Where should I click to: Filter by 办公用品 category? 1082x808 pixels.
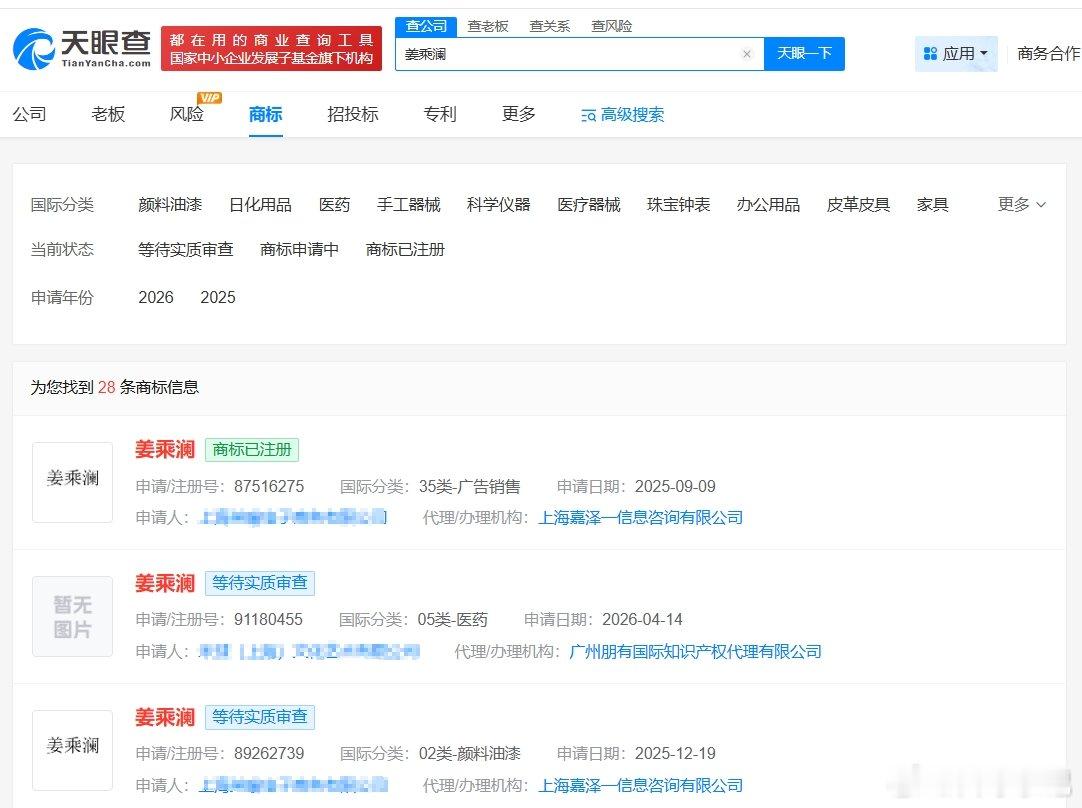(768, 205)
